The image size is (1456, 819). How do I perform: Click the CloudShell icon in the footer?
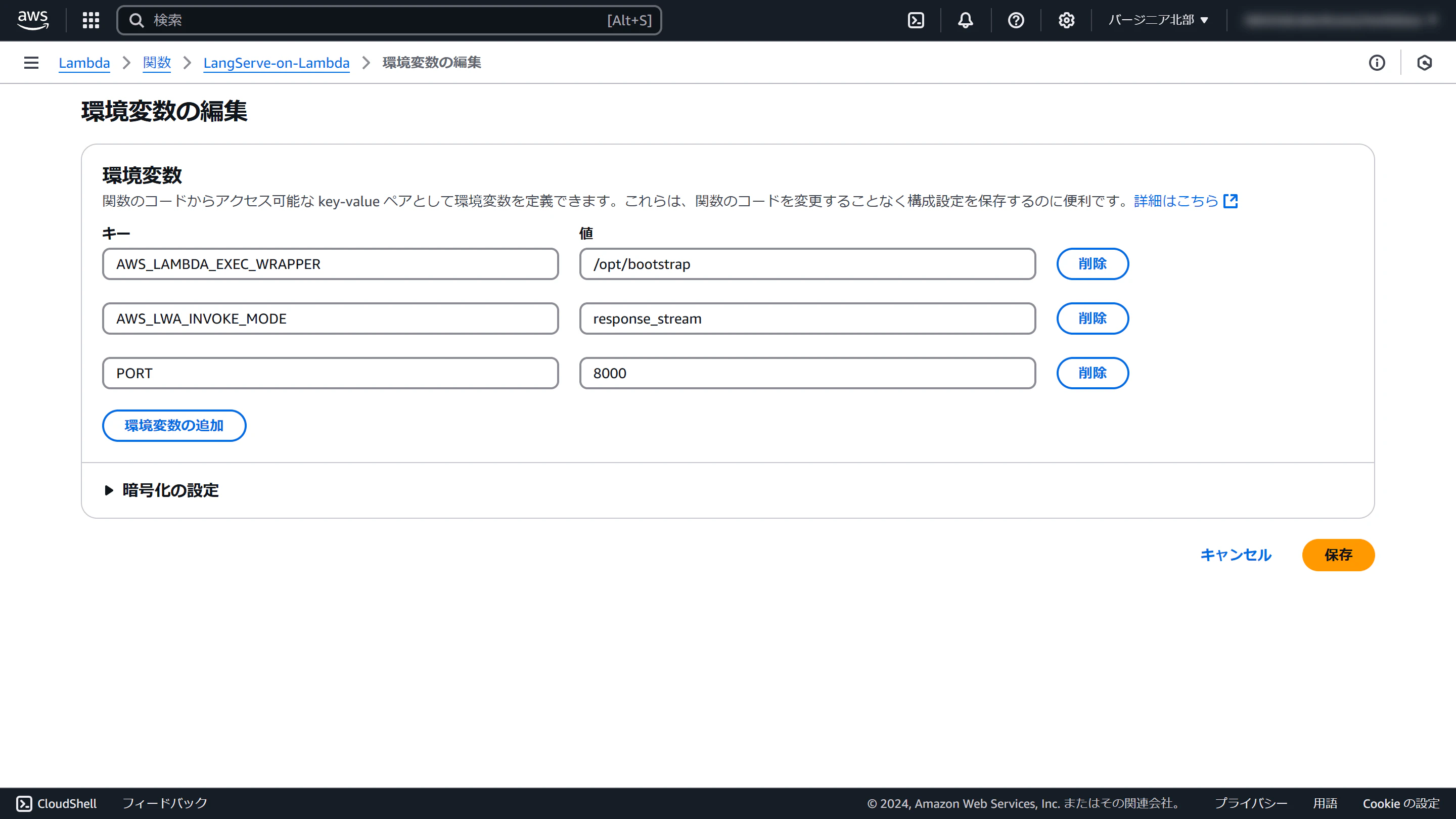[x=24, y=803]
